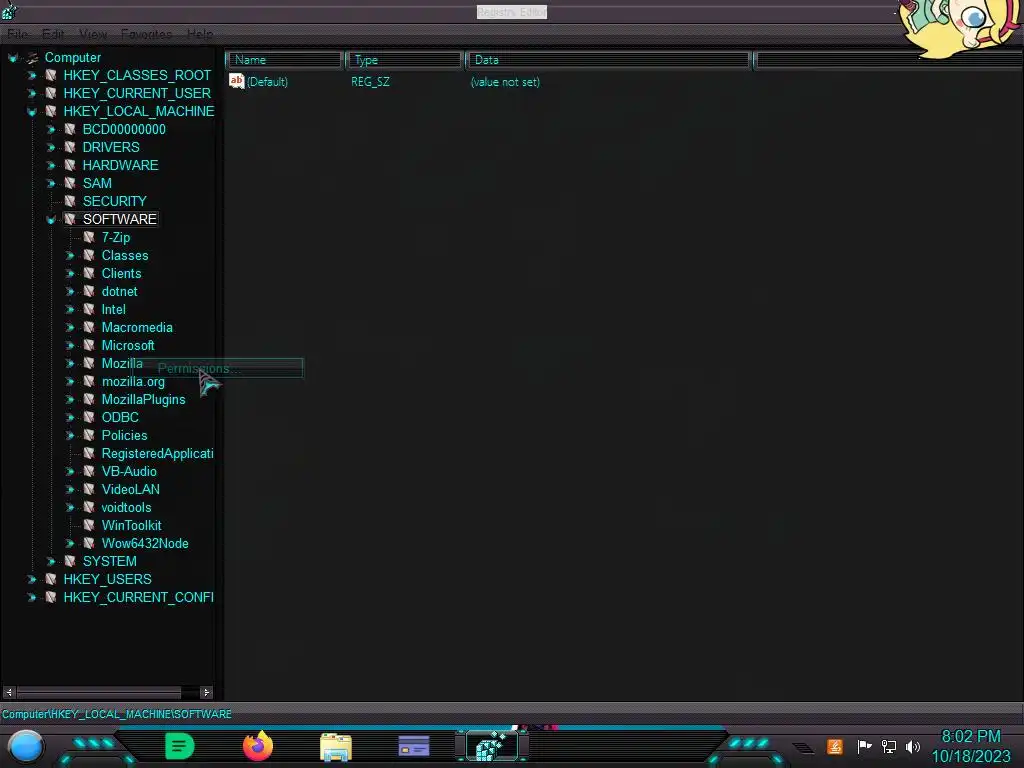Open the network tray icon

click(x=889, y=746)
